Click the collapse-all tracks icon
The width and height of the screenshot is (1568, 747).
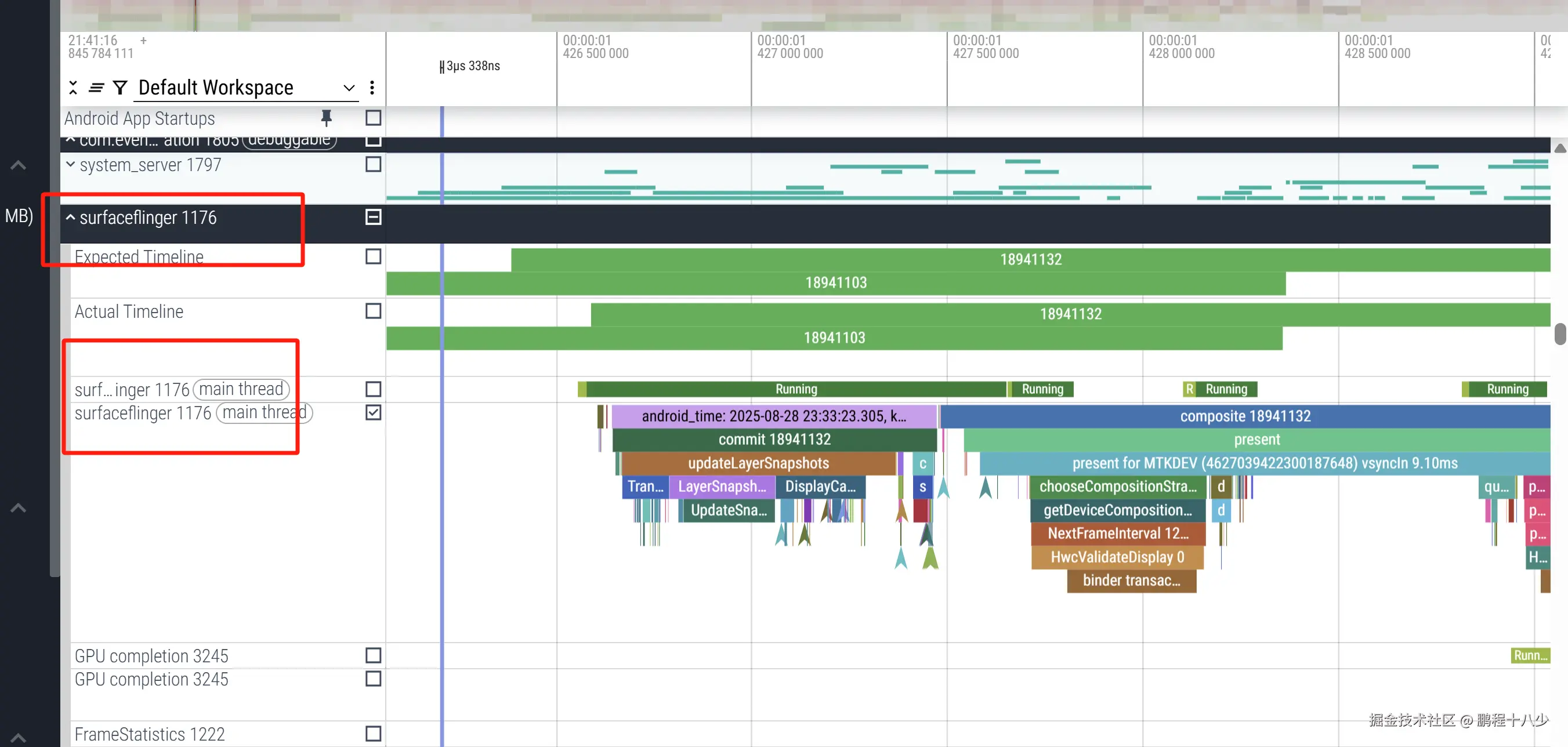tap(73, 88)
